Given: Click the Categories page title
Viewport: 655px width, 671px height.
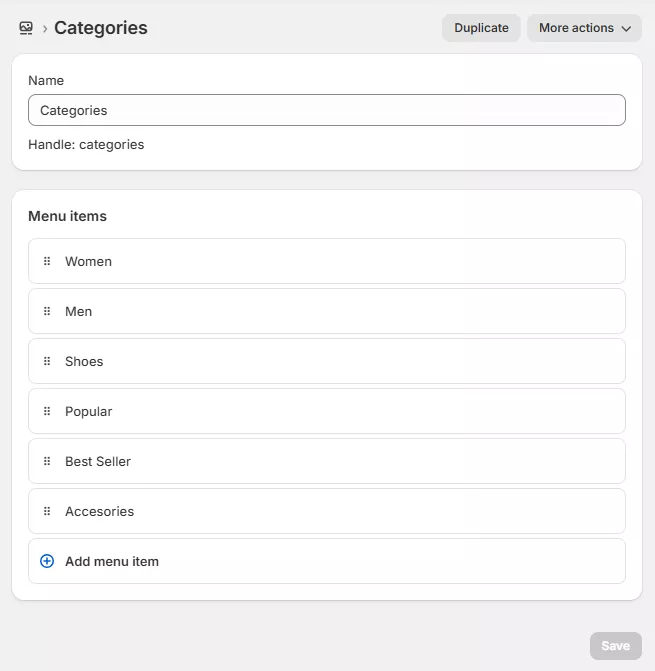Looking at the screenshot, I should click(x=101, y=28).
